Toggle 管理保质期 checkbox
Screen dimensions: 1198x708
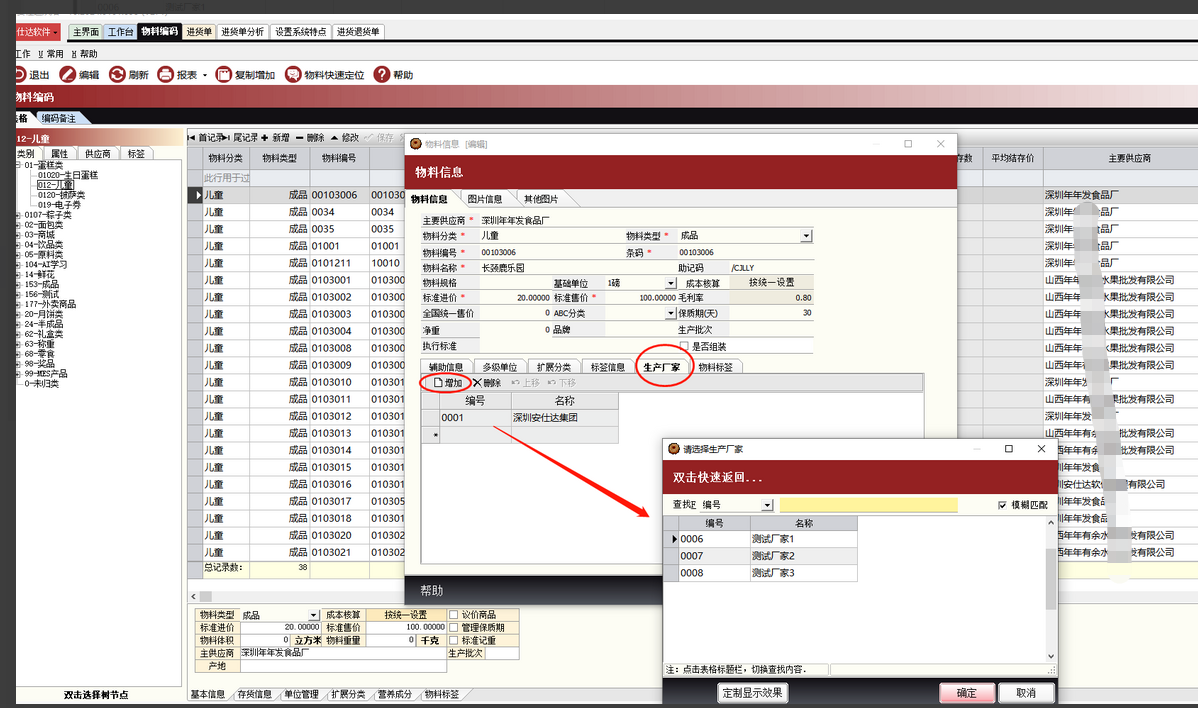(454, 628)
